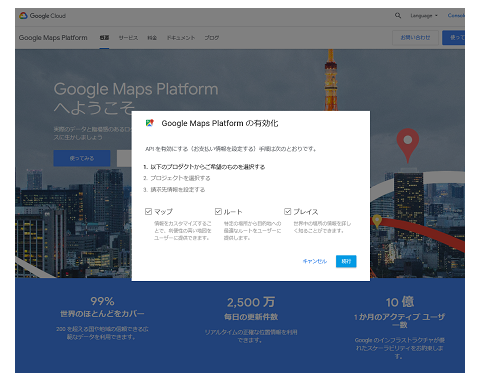Click the Google Maps icon in dialog title

click(150, 123)
